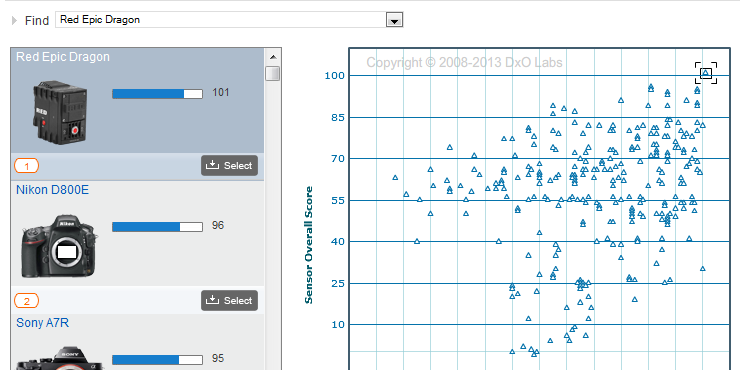The height and width of the screenshot is (370, 740).
Task: Click the download icon on Red Epic Dragon Select
Action: coord(213,165)
